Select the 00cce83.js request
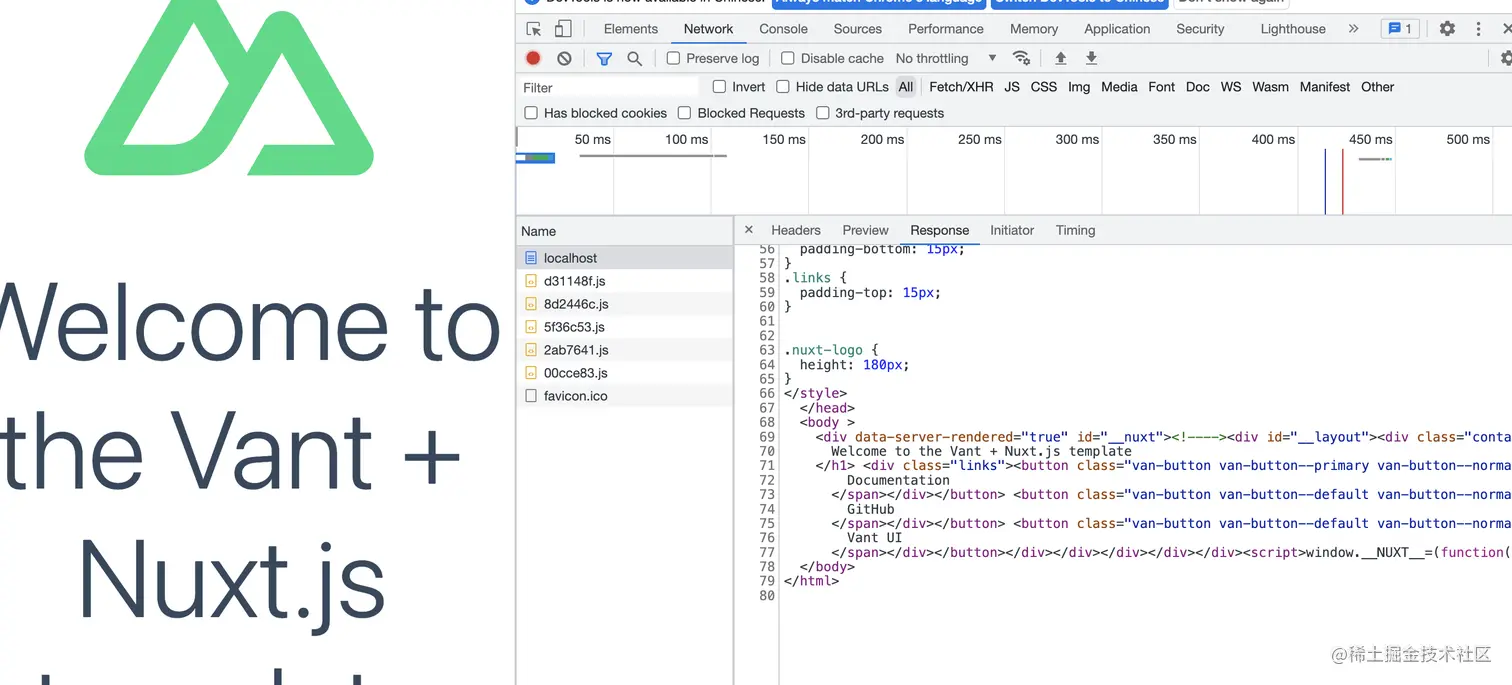Image resolution: width=1512 pixels, height=685 pixels. (625, 373)
